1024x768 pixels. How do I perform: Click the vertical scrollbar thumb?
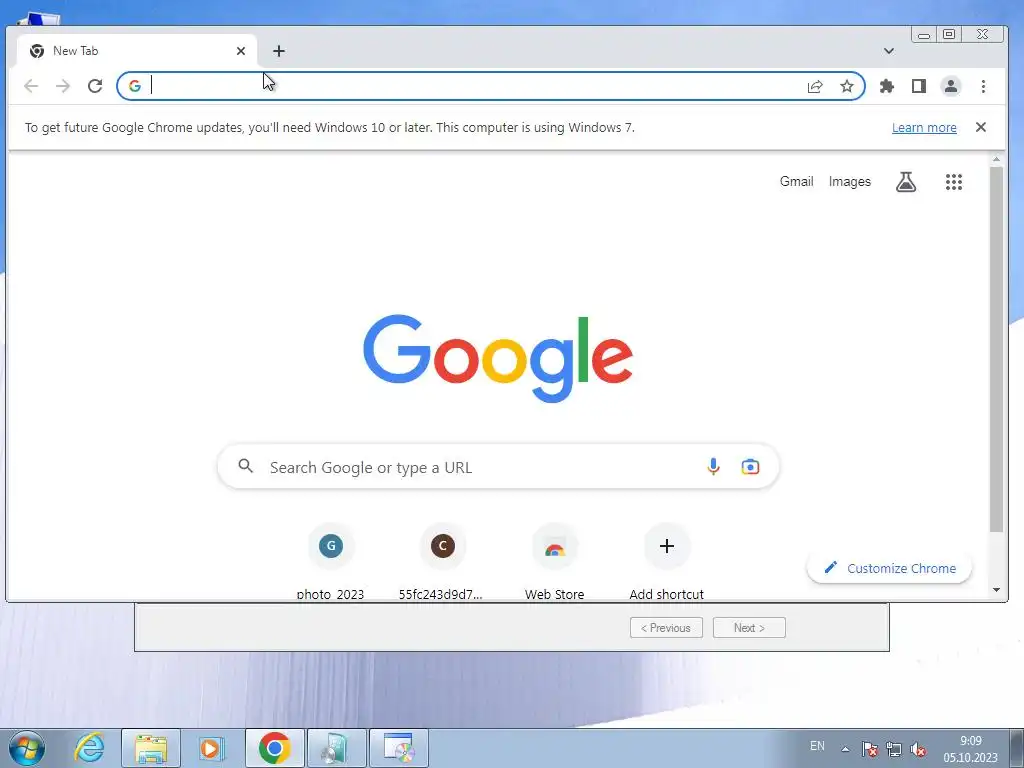tap(996, 349)
